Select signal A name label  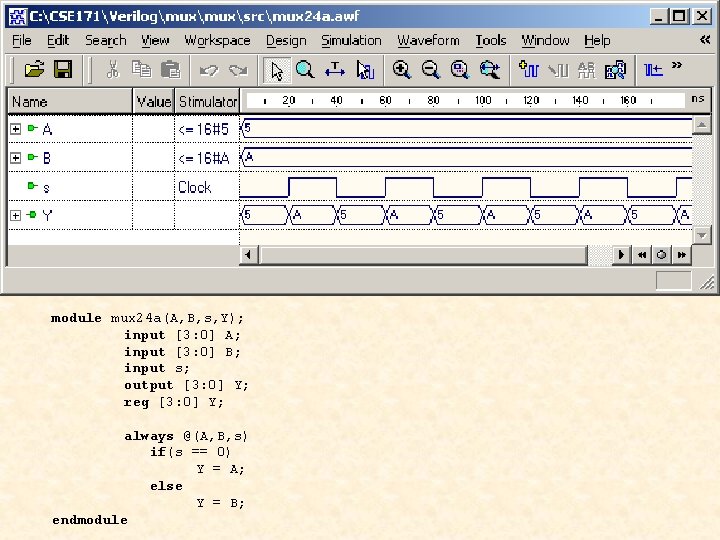point(47,129)
